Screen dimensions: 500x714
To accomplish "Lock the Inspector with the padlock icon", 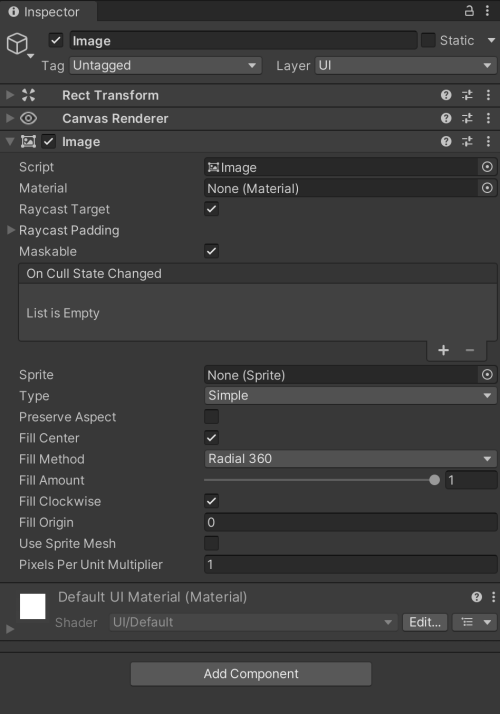I will 469,11.
